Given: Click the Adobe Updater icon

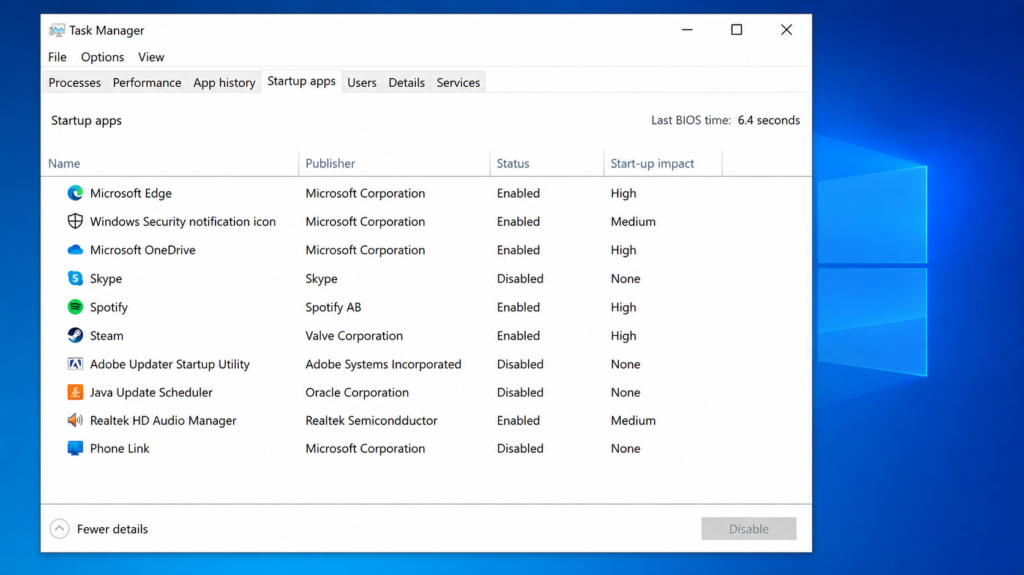Looking at the screenshot, I should coord(75,363).
